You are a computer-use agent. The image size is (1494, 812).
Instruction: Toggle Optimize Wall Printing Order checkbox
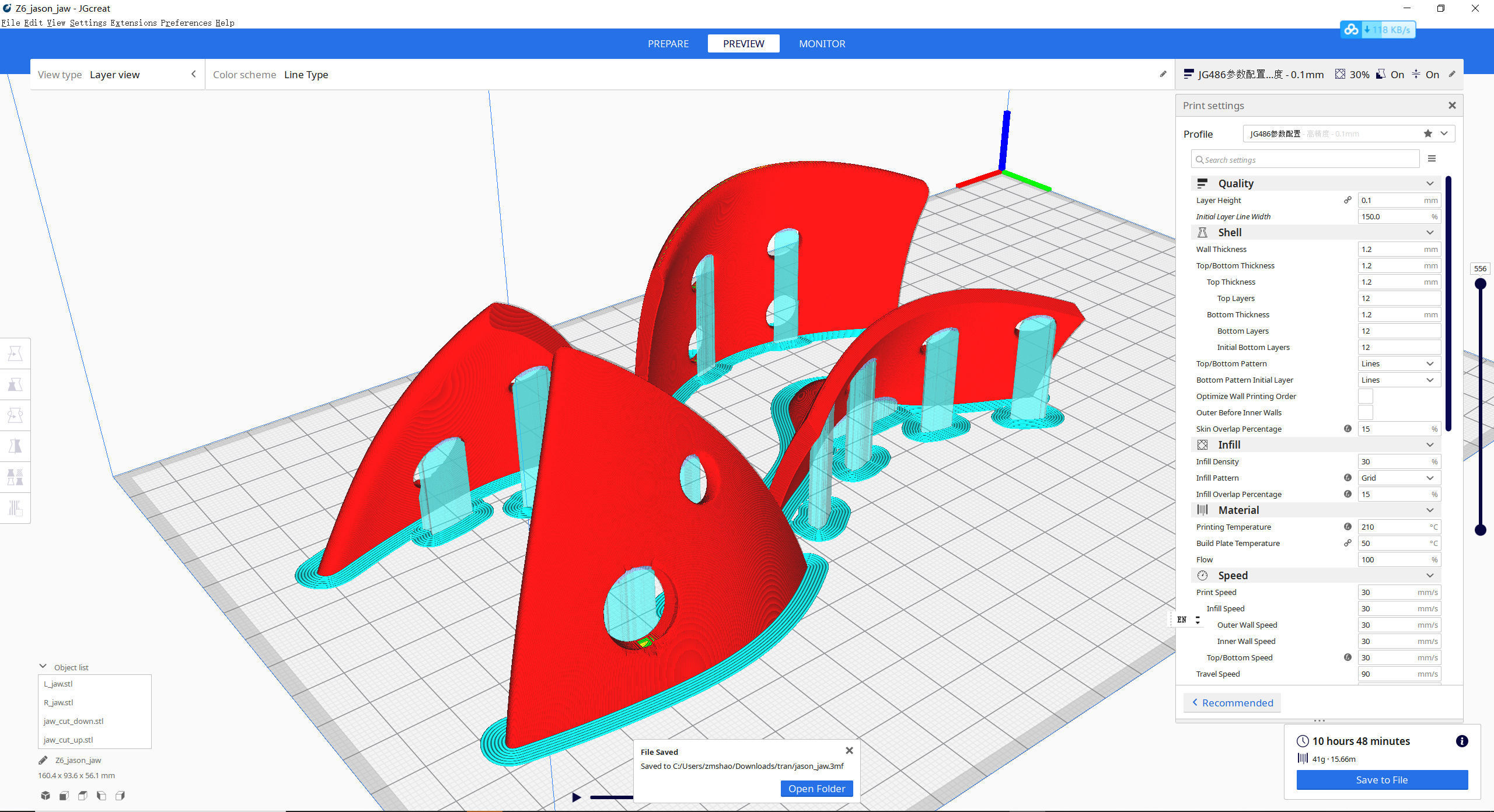tap(1365, 396)
